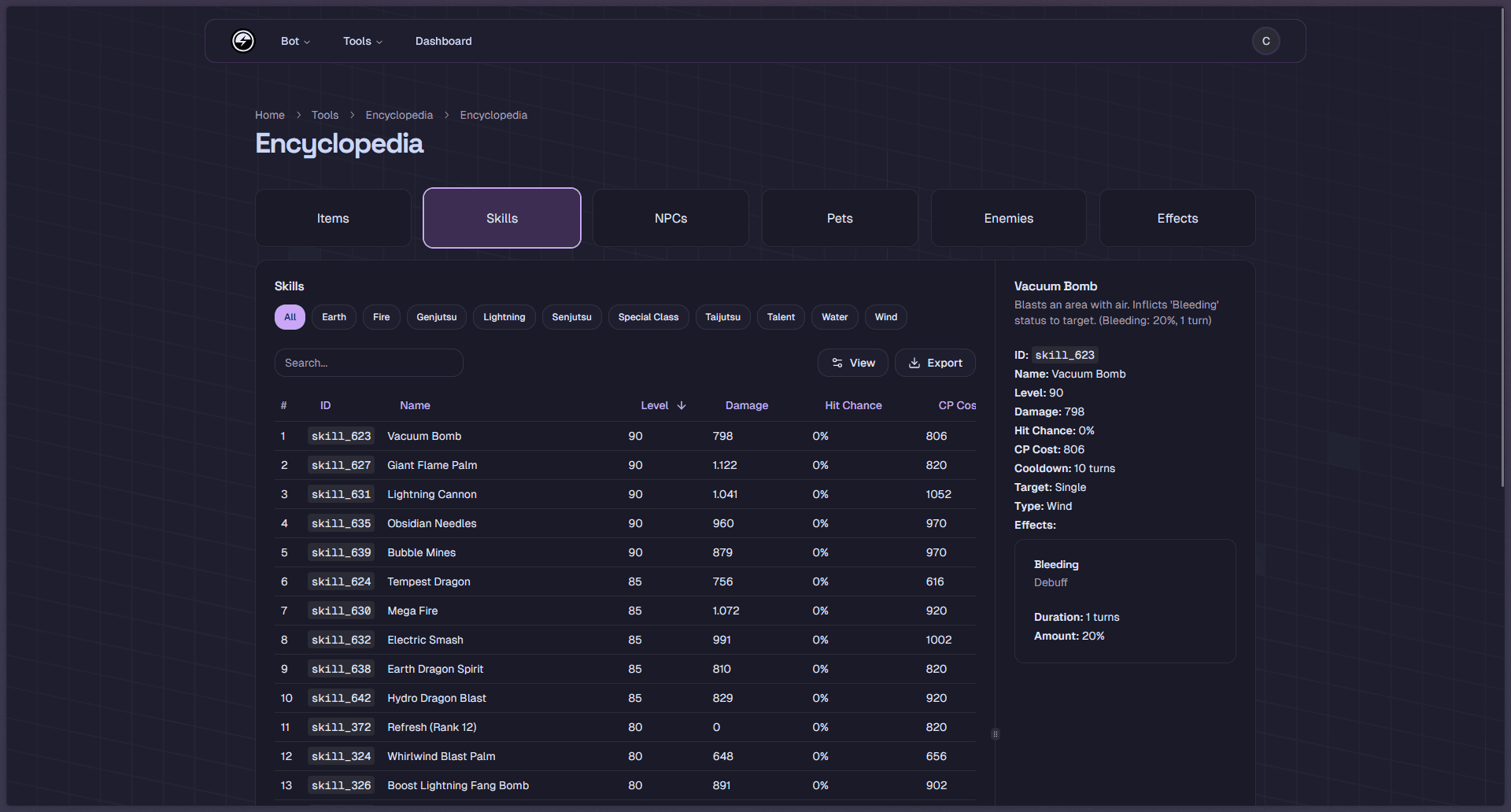The image size is (1511, 812).
Task: Click the skill_623 ID badge in the Vacuum Bomb row
Action: click(341, 436)
